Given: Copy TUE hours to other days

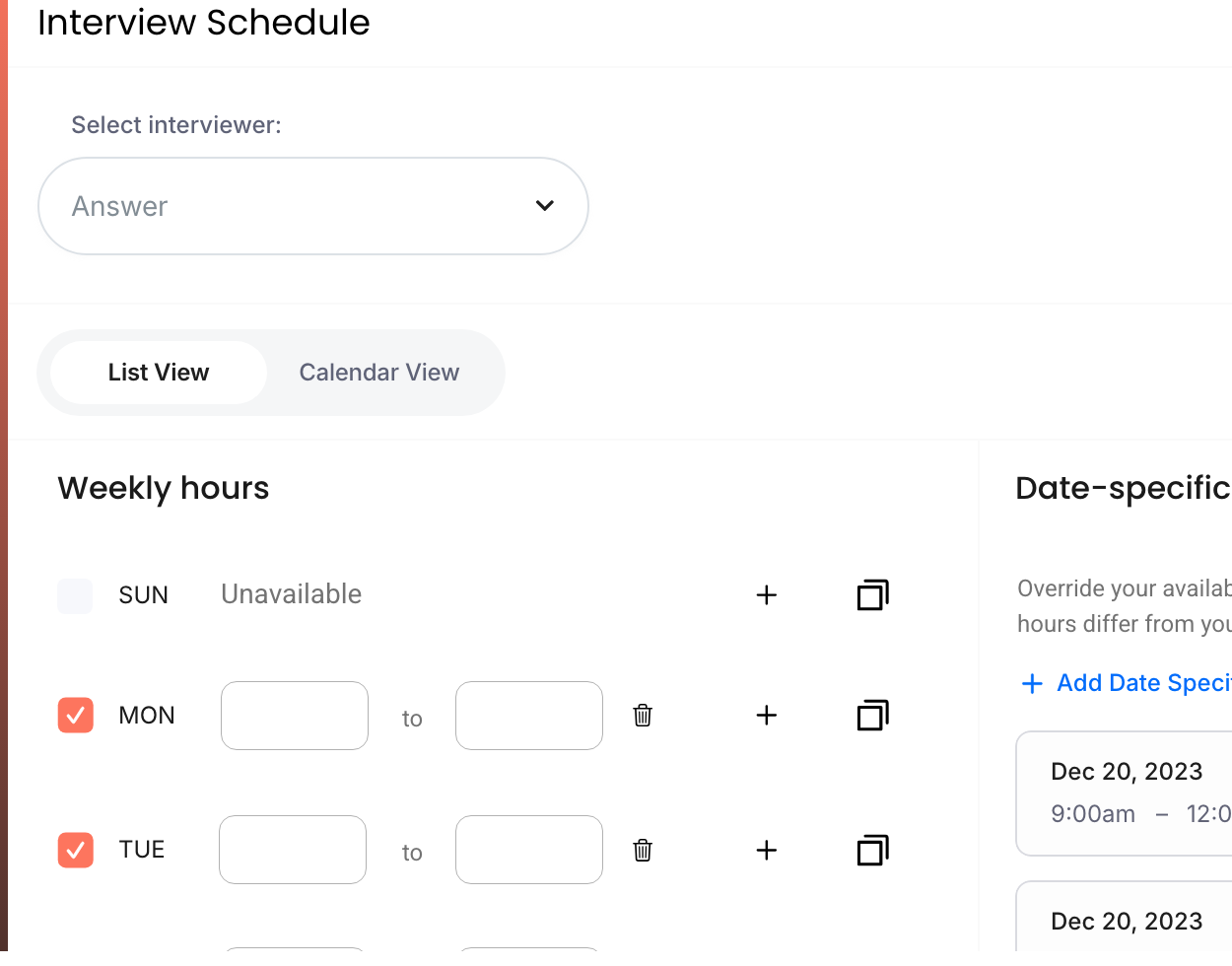Looking at the screenshot, I should (x=873, y=851).
